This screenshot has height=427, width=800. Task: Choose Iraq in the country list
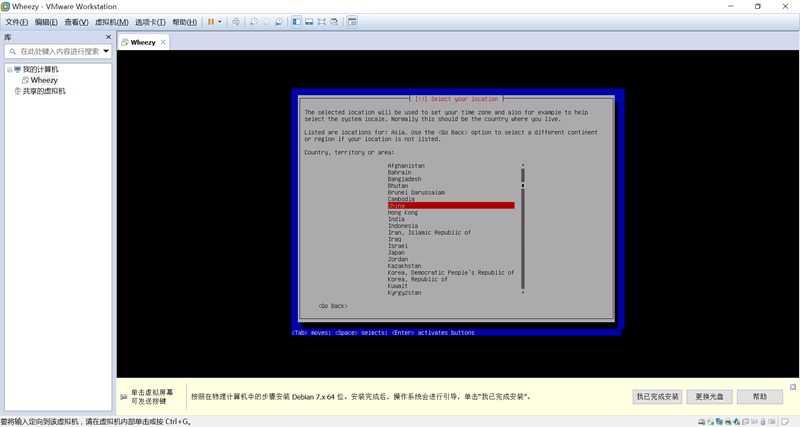pos(394,239)
